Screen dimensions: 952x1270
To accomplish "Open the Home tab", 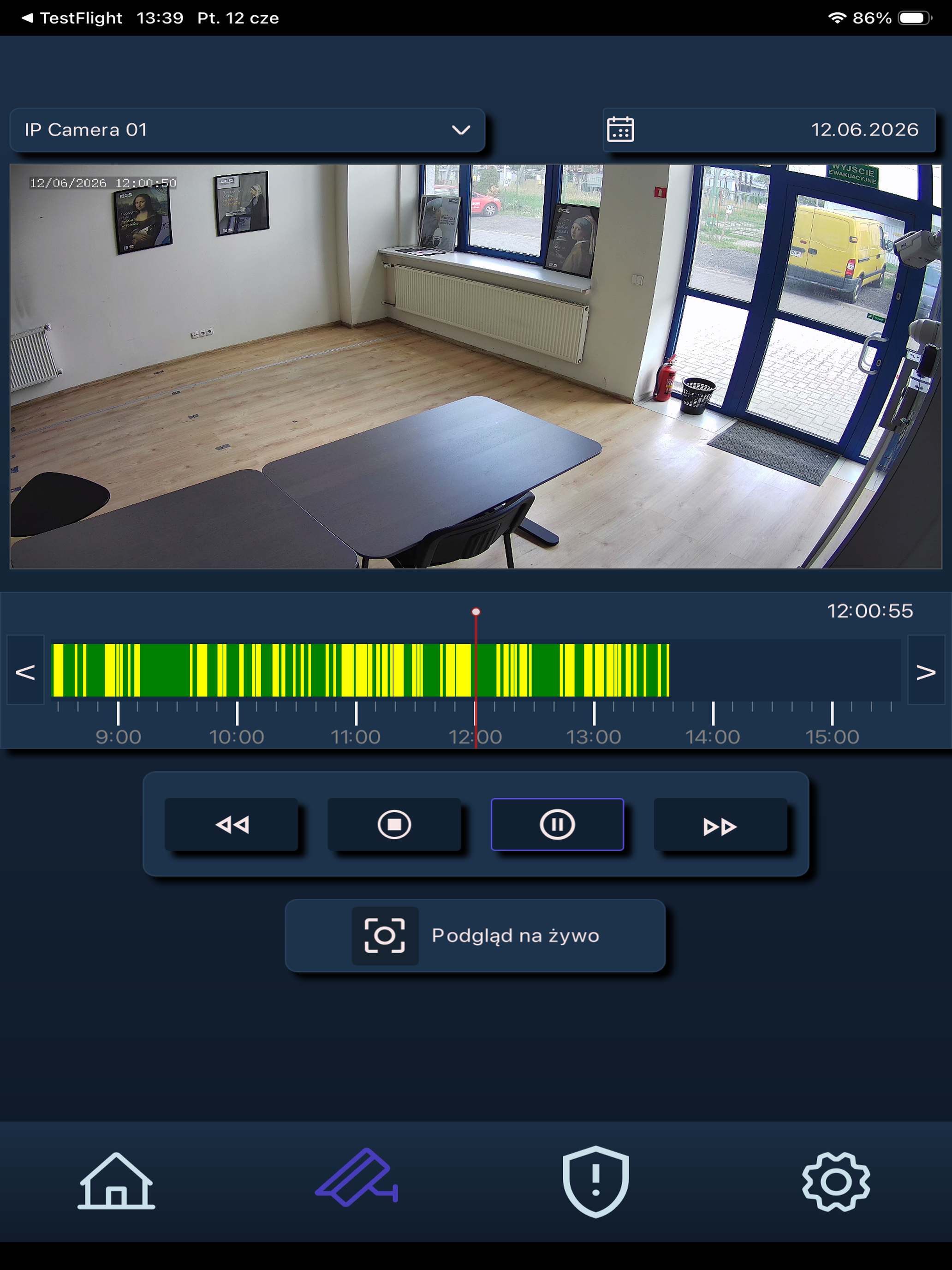I will 117,1181.
